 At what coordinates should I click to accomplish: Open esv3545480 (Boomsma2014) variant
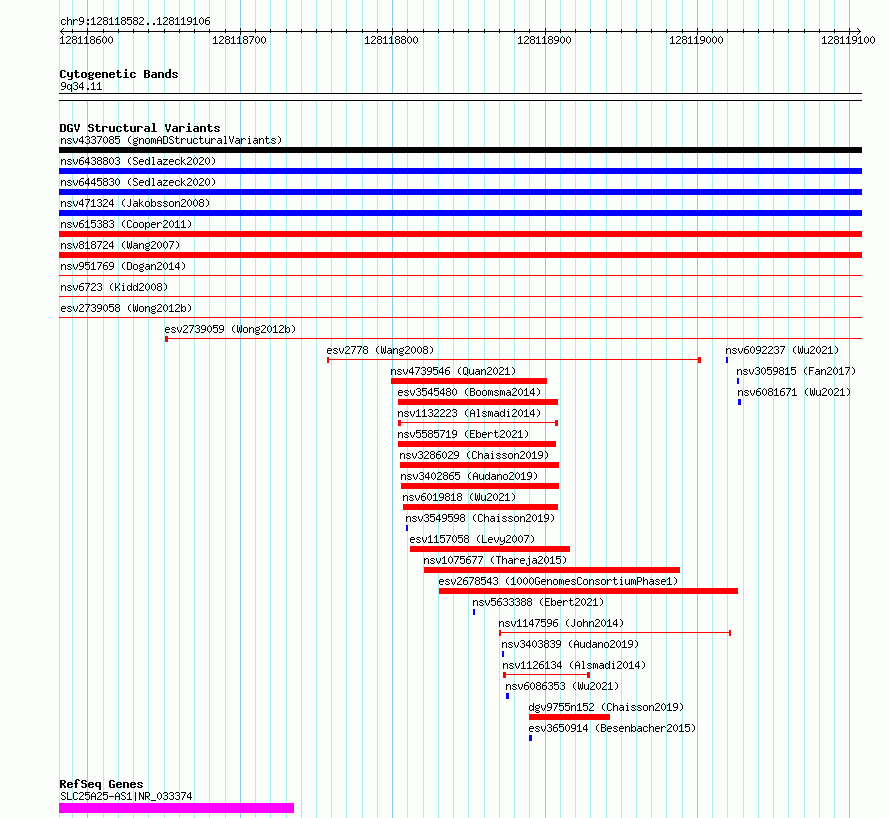[469, 392]
